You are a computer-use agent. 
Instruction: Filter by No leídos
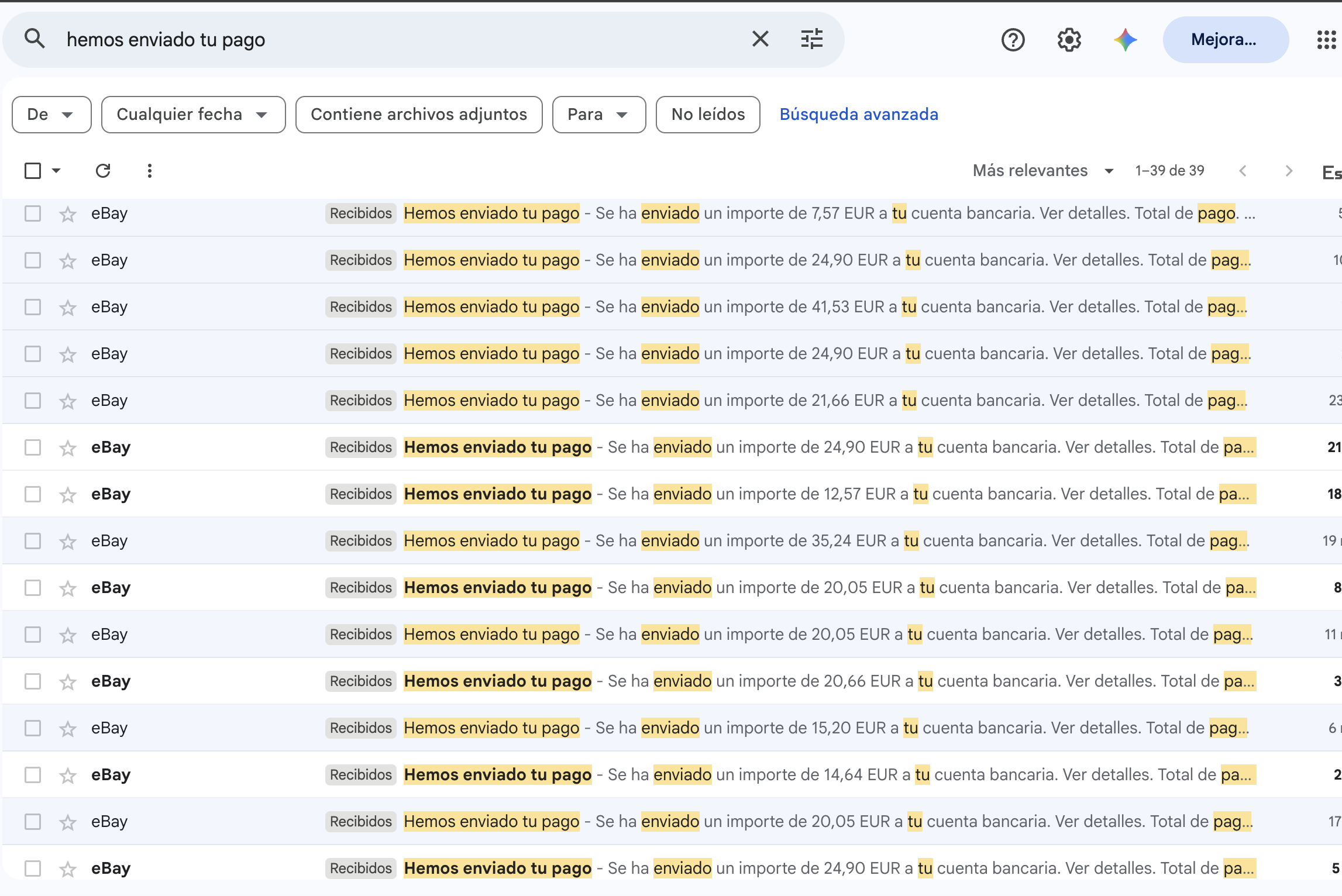point(708,115)
